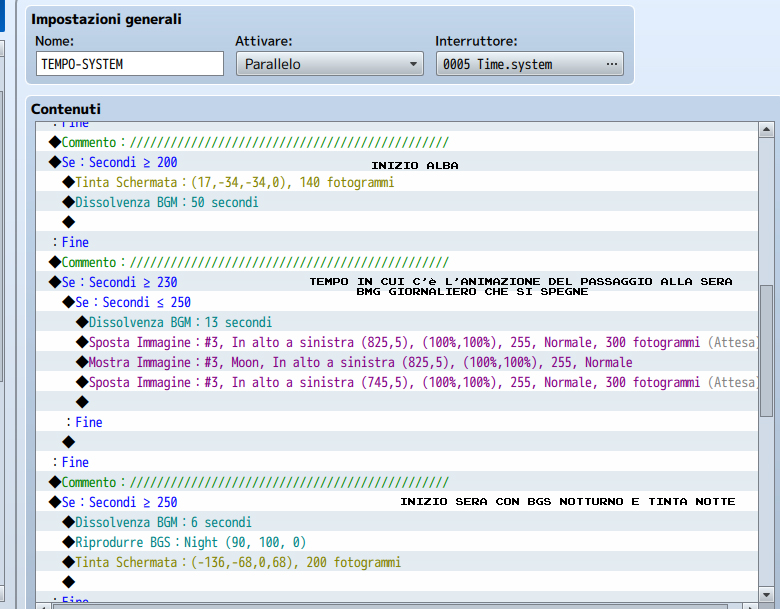
Task: Select the line 'Se : Secondi ≥ 200'
Action: coord(397,162)
